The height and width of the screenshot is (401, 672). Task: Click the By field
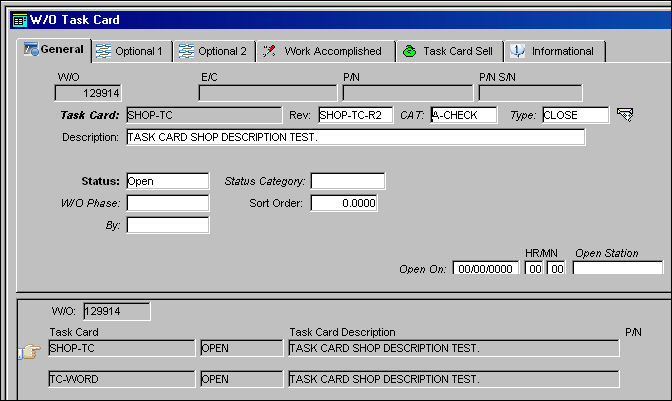point(168,225)
